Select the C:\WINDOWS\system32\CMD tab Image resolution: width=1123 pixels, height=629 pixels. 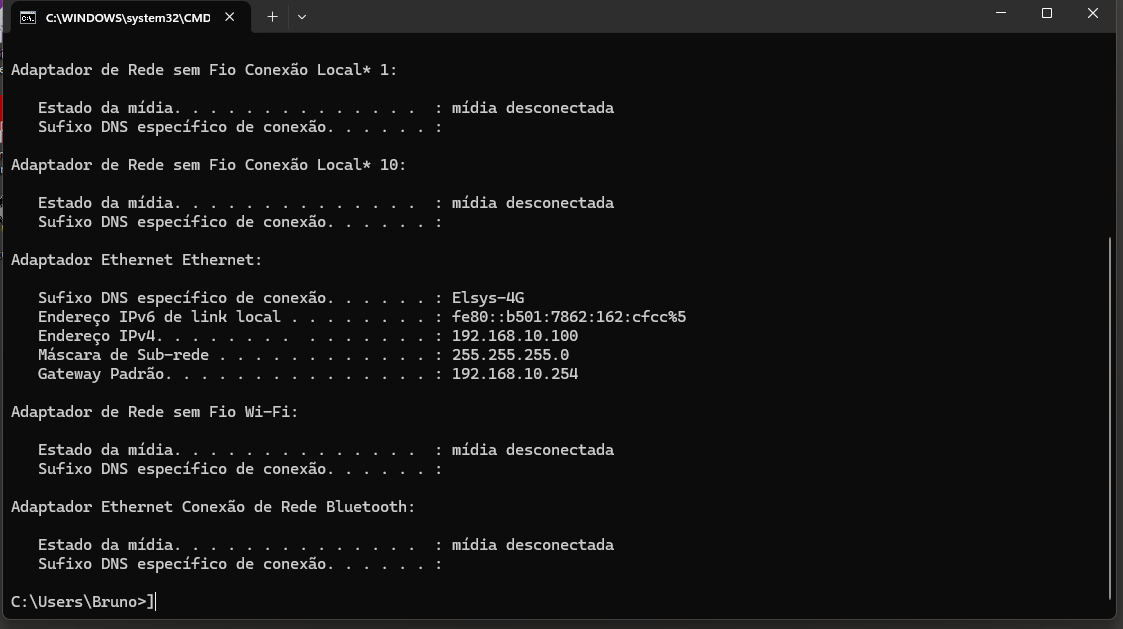point(129,17)
